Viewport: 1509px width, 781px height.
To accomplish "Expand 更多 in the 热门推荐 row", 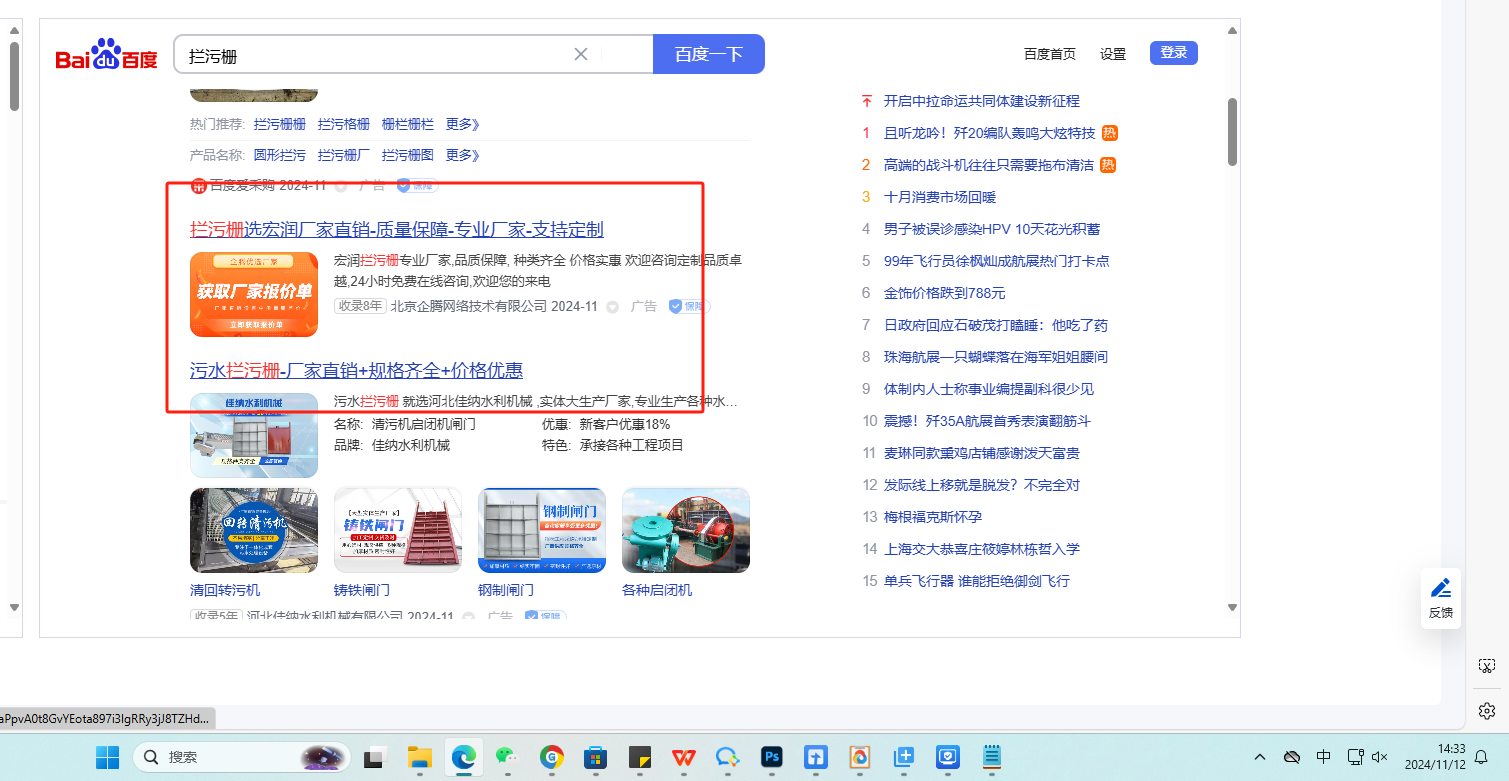I will click(463, 125).
